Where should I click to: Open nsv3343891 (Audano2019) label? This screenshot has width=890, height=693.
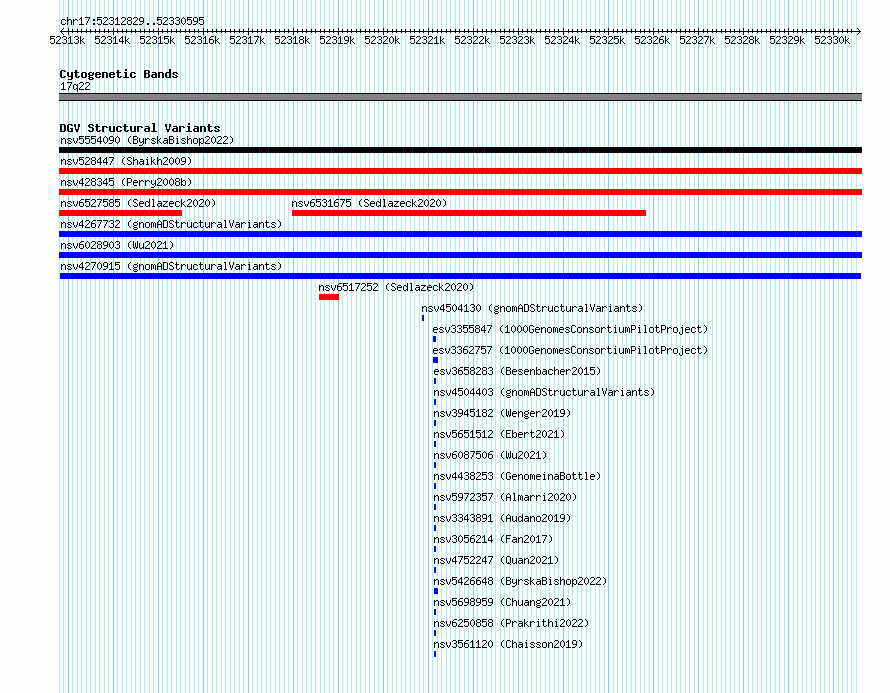(x=502, y=518)
